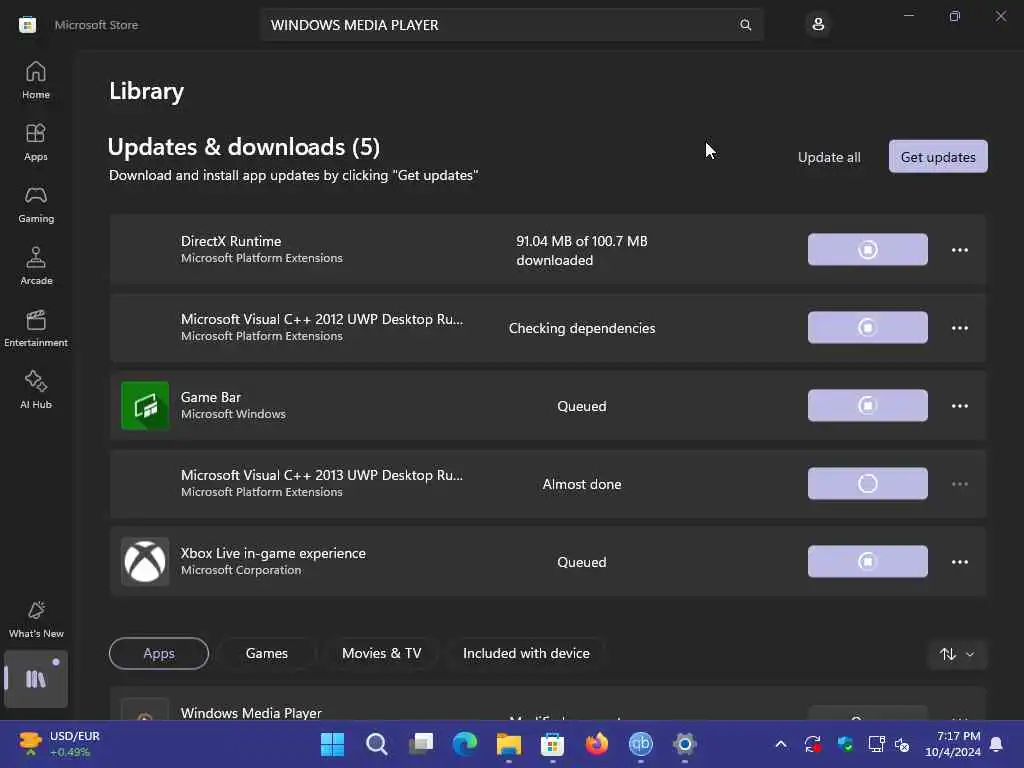The image size is (1024, 768).
Task: Open the USD/EUR widget on taskbar
Action: [x=58, y=744]
